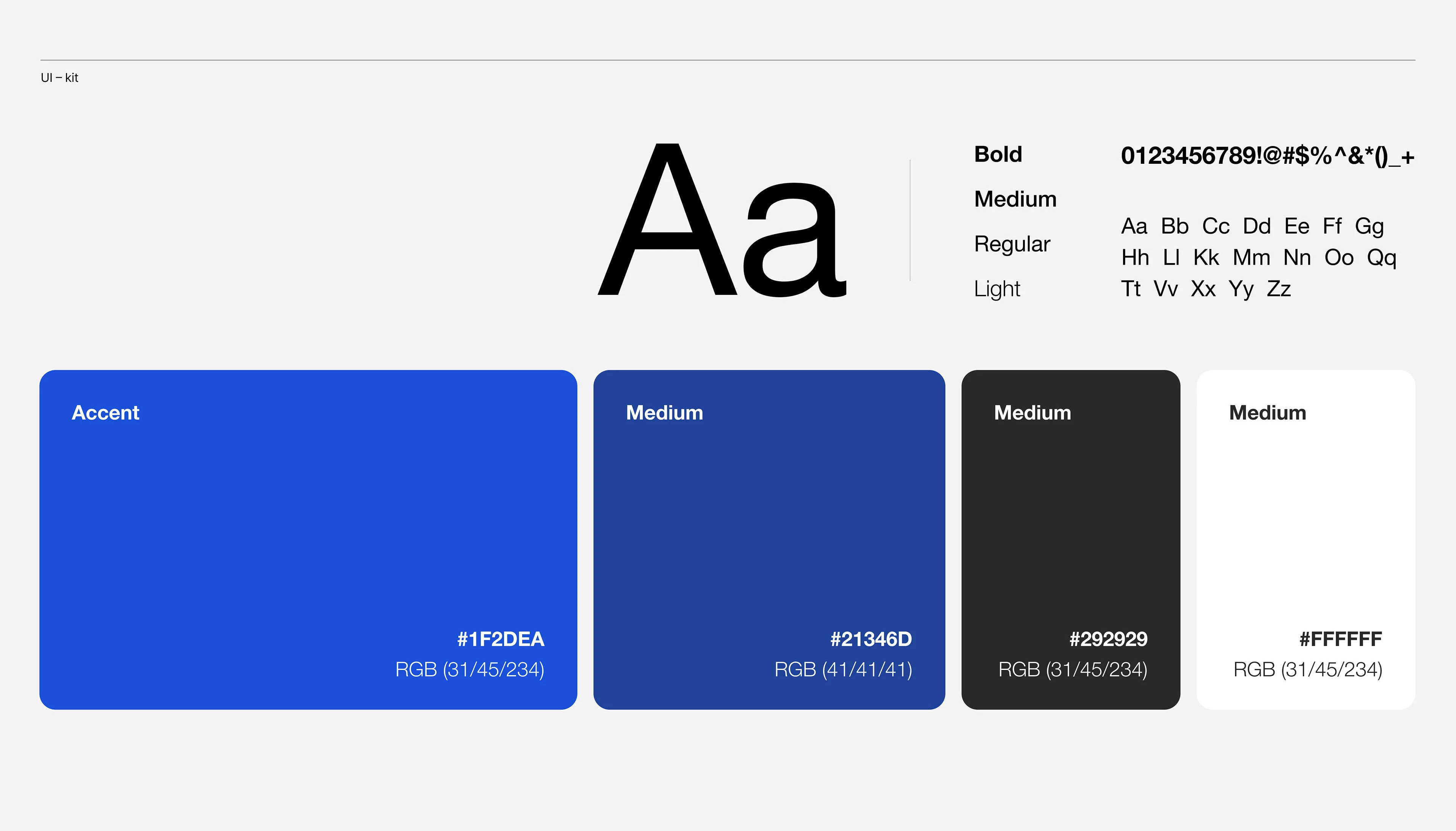Click the Accent swatch title

pos(105,412)
